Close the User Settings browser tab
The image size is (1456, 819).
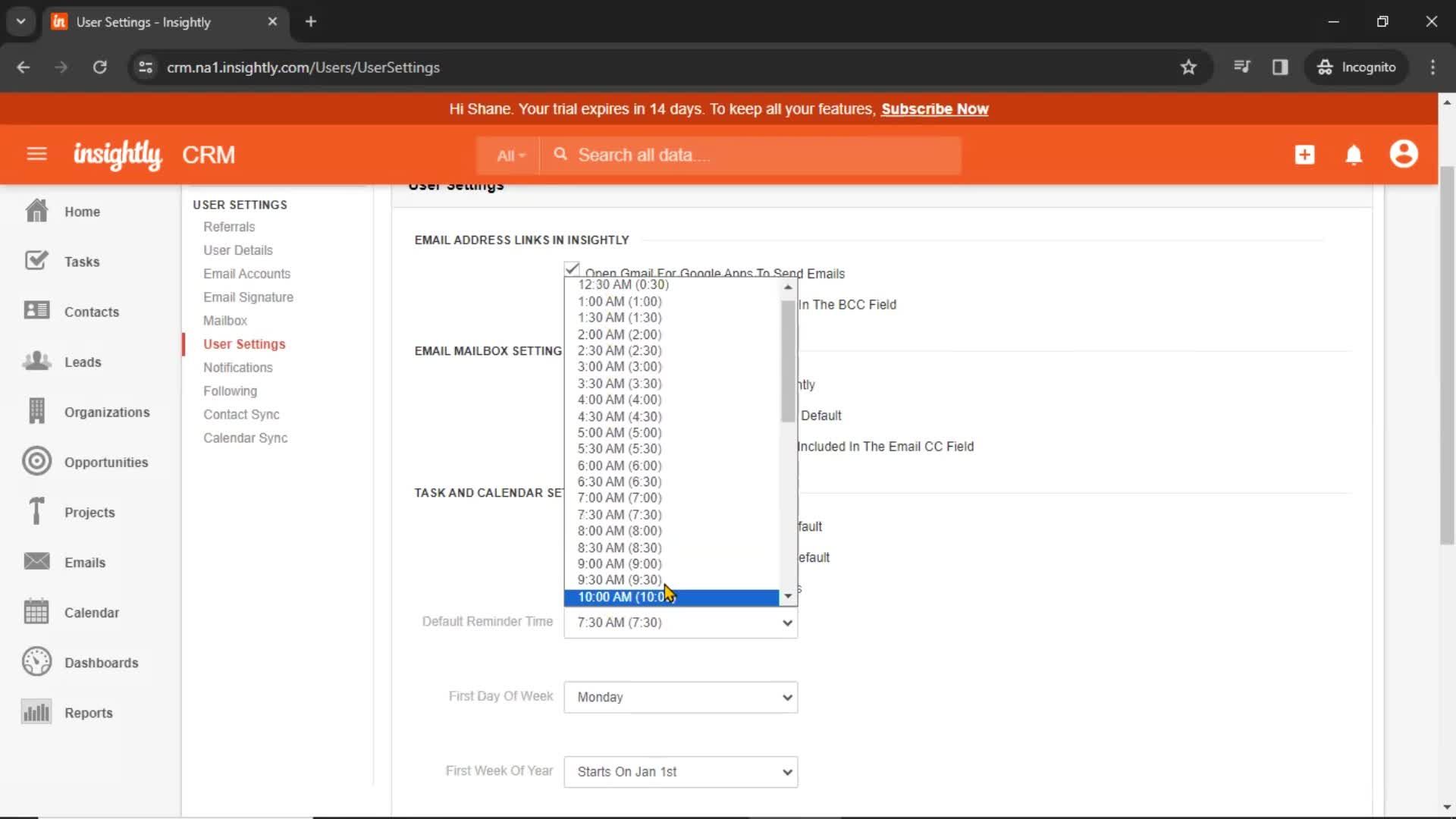[272, 21]
